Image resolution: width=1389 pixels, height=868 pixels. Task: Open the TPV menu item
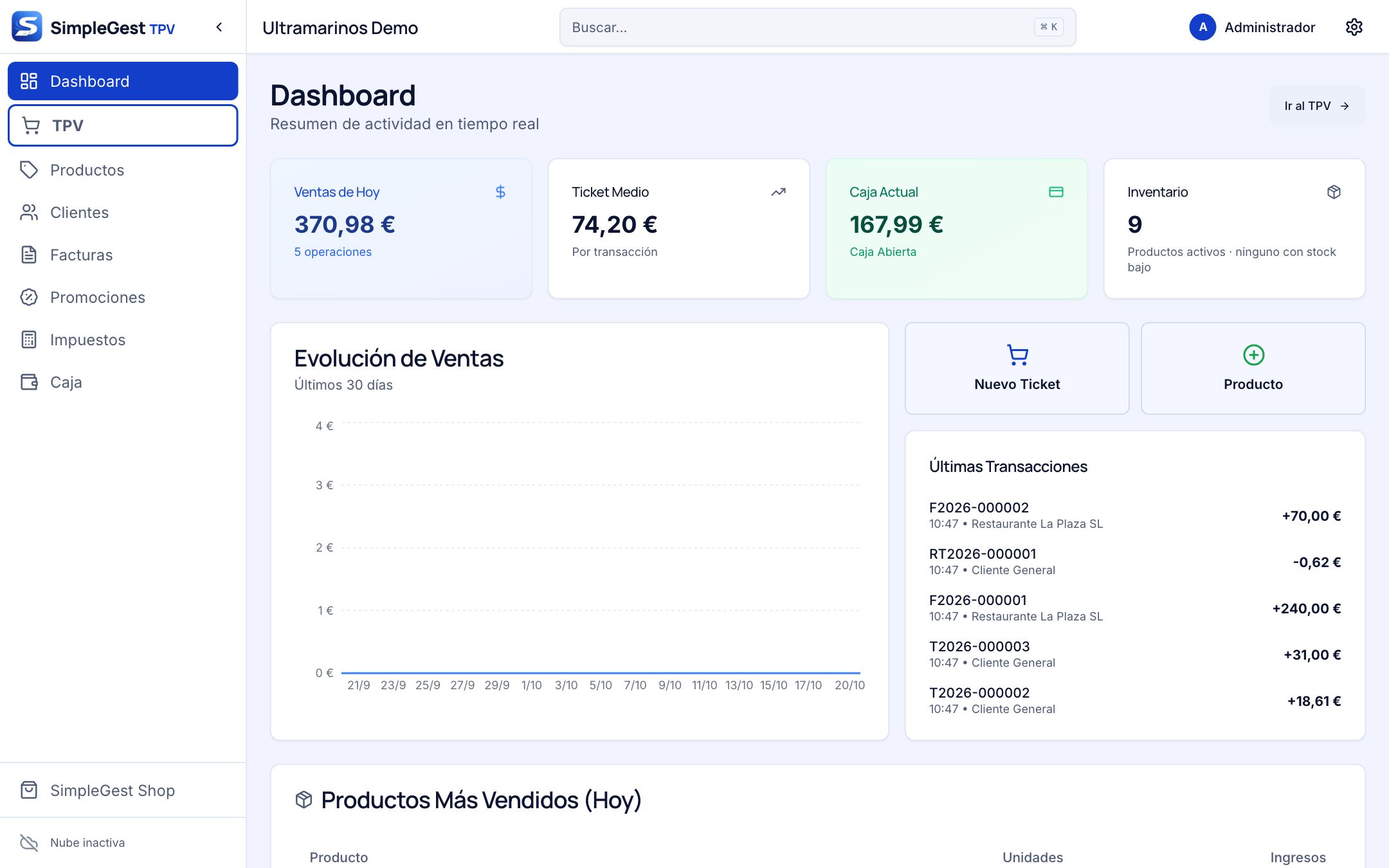pos(123,125)
